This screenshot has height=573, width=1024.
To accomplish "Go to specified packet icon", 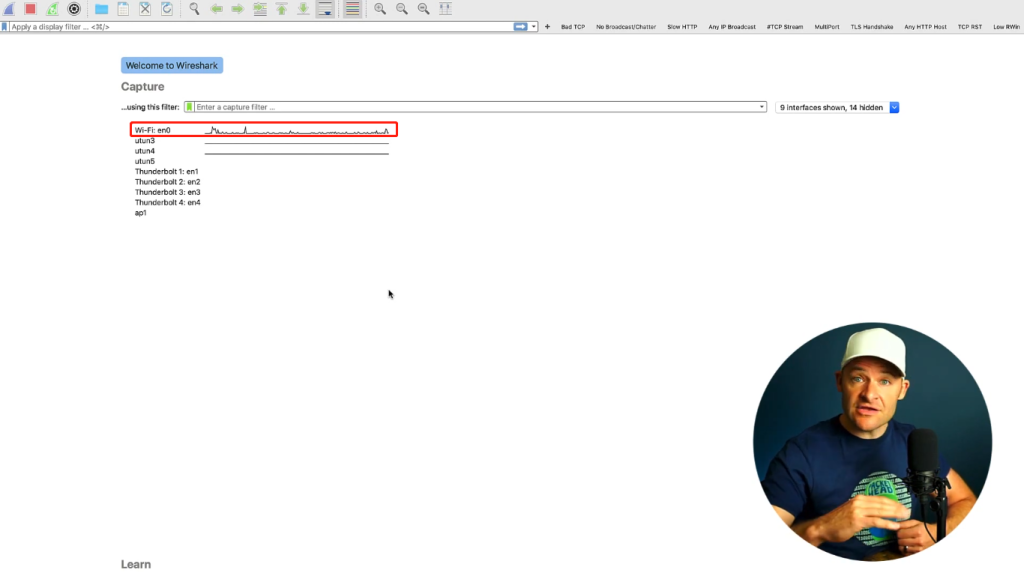I will pos(260,8).
